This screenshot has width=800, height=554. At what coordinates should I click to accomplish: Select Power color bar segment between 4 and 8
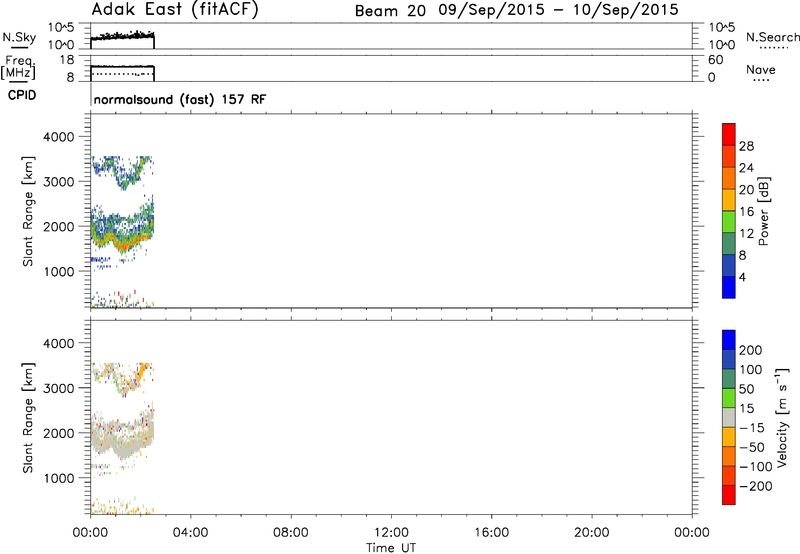click(729, 266)
